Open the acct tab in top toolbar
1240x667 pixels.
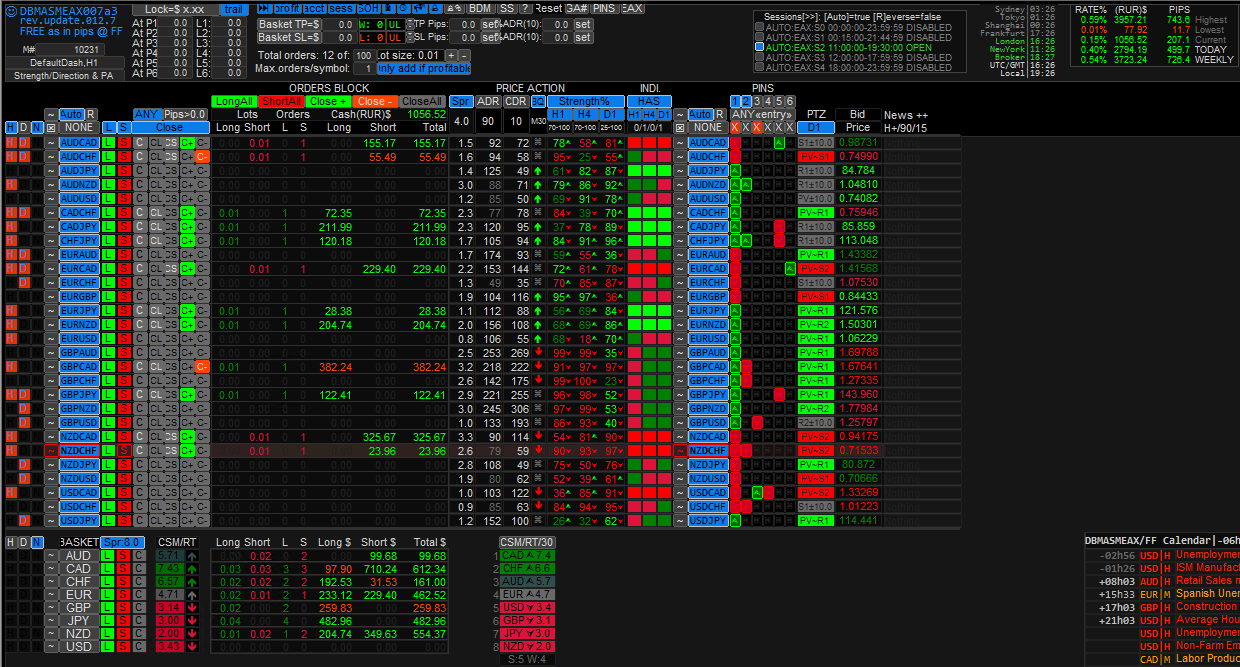[x=314, y=8]
